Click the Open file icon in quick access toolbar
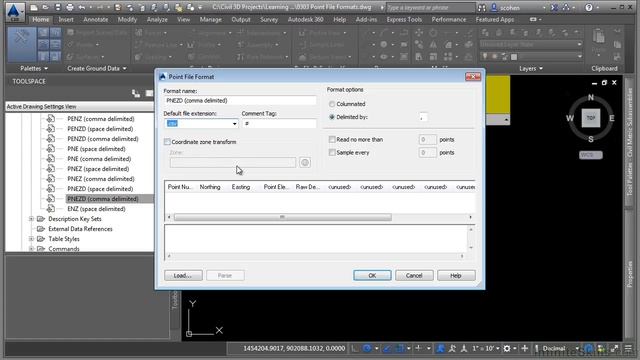The image size is (640, 360). (x=45, y=7)
